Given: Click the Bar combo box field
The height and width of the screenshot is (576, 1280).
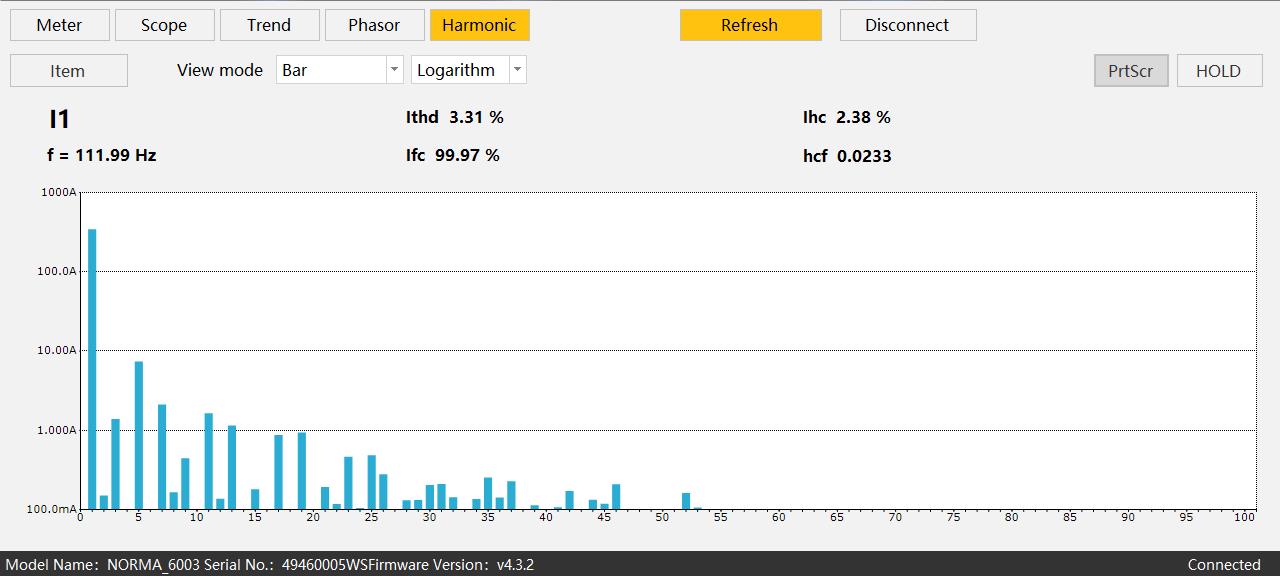Looking at the screenshot, I should click(339, 70).
